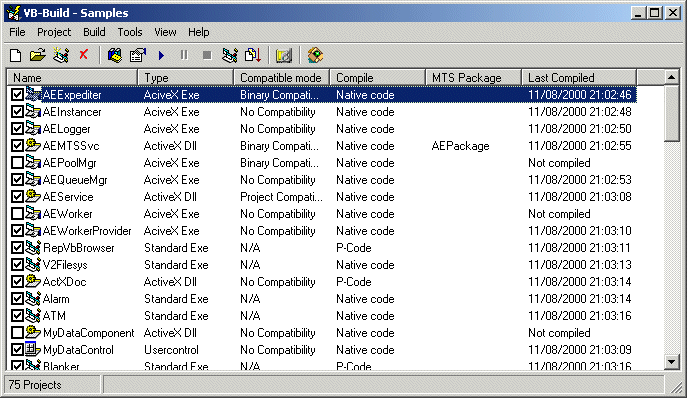Uncheck the AEExpediter checkbox
Screen dimensions: 687x398
click(17, 95)
